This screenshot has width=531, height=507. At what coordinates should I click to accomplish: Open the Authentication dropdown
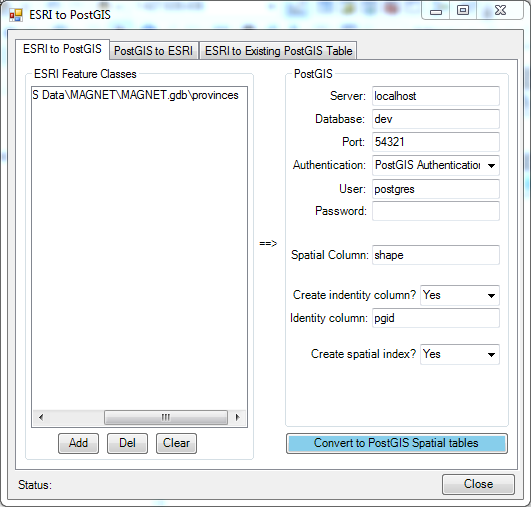point(436,165)
